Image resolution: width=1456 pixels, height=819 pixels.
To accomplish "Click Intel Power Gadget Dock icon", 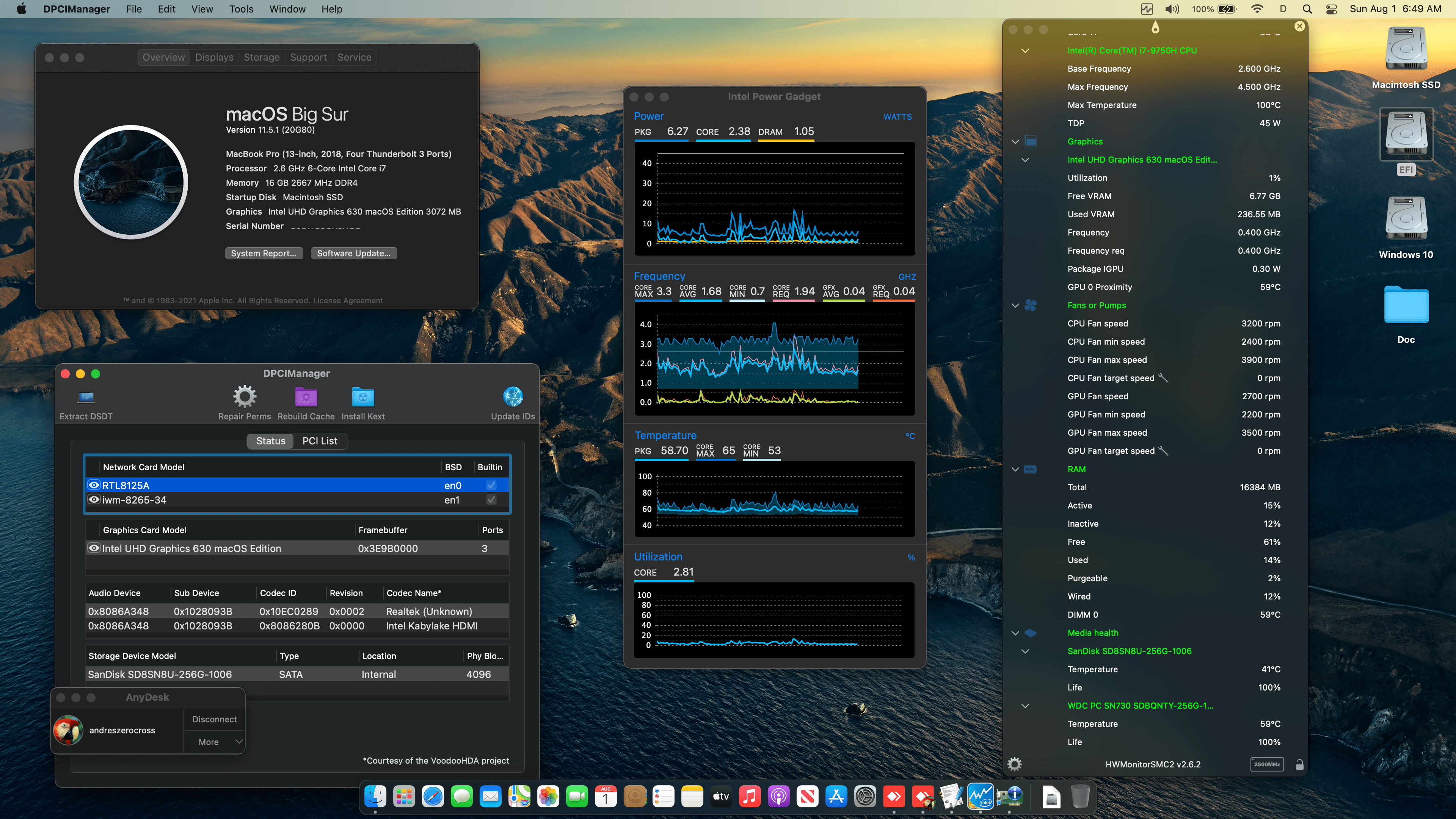I will tap(980, 796).
